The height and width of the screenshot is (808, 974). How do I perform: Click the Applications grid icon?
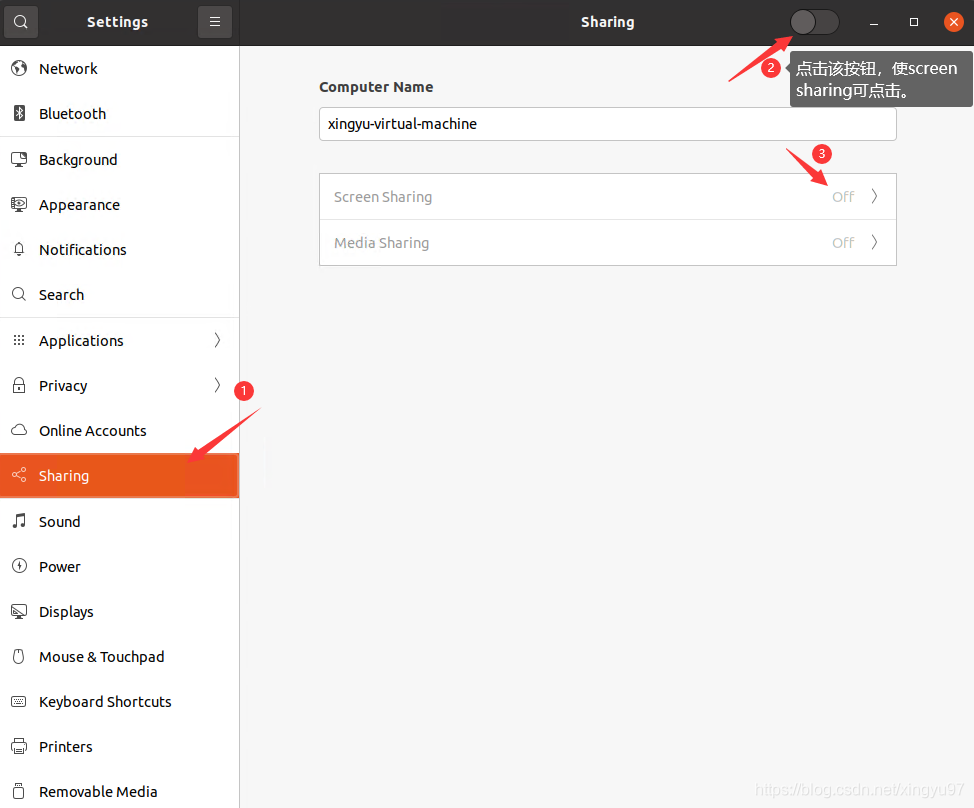pos(19,340)
